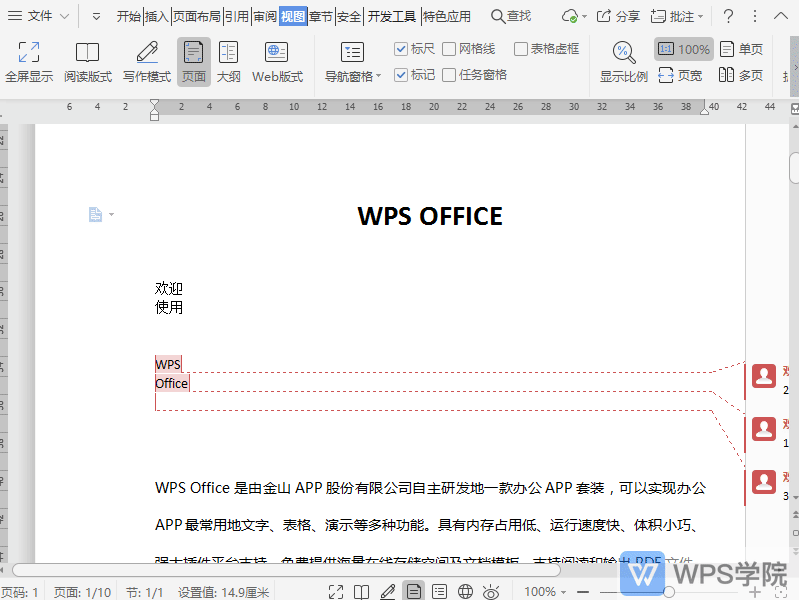Select the 视图 tab
Viewport: 799px width, 600px height.
point(293,16)
